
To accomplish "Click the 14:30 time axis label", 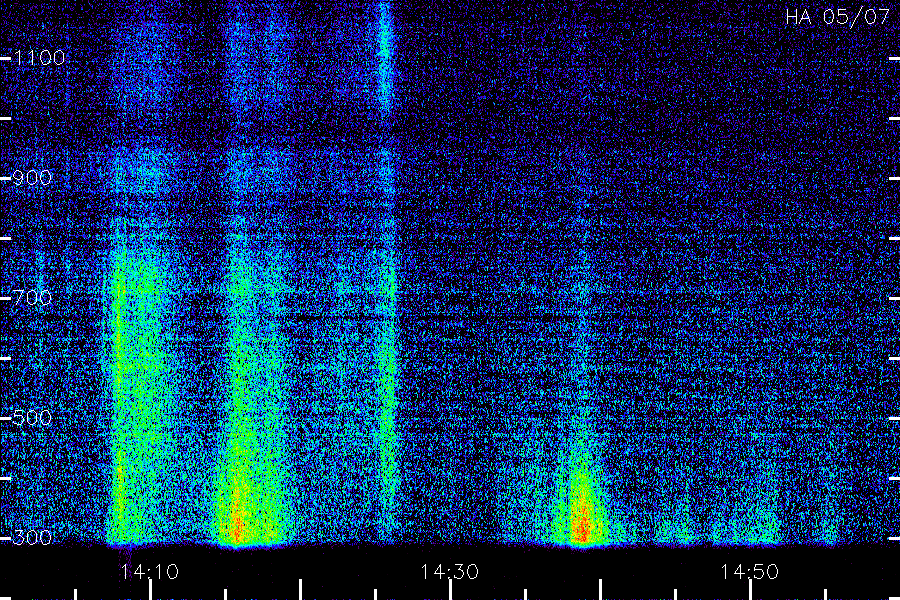I will click(x=449, y=572).
